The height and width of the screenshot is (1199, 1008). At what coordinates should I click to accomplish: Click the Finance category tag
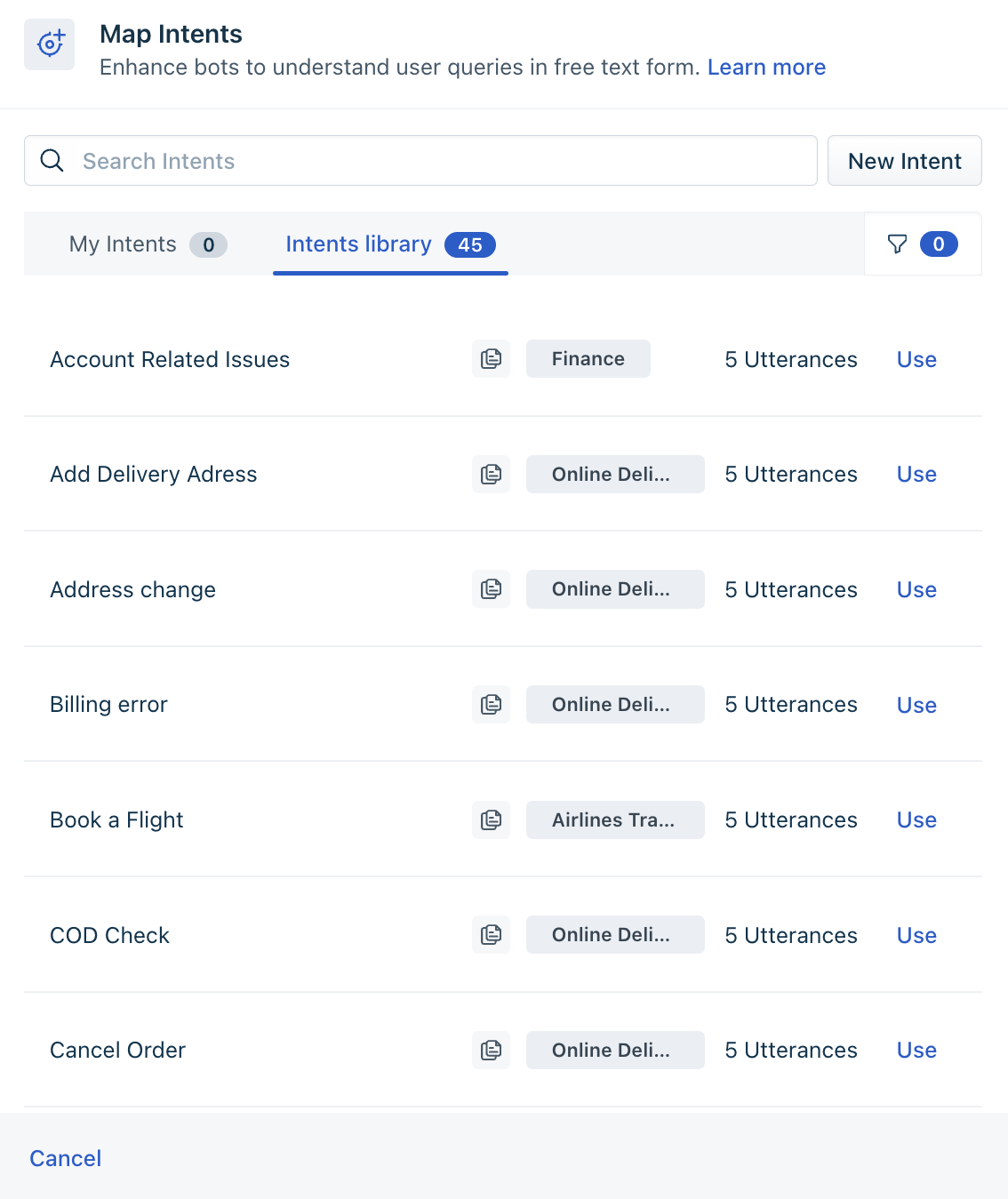click(588, 359)
